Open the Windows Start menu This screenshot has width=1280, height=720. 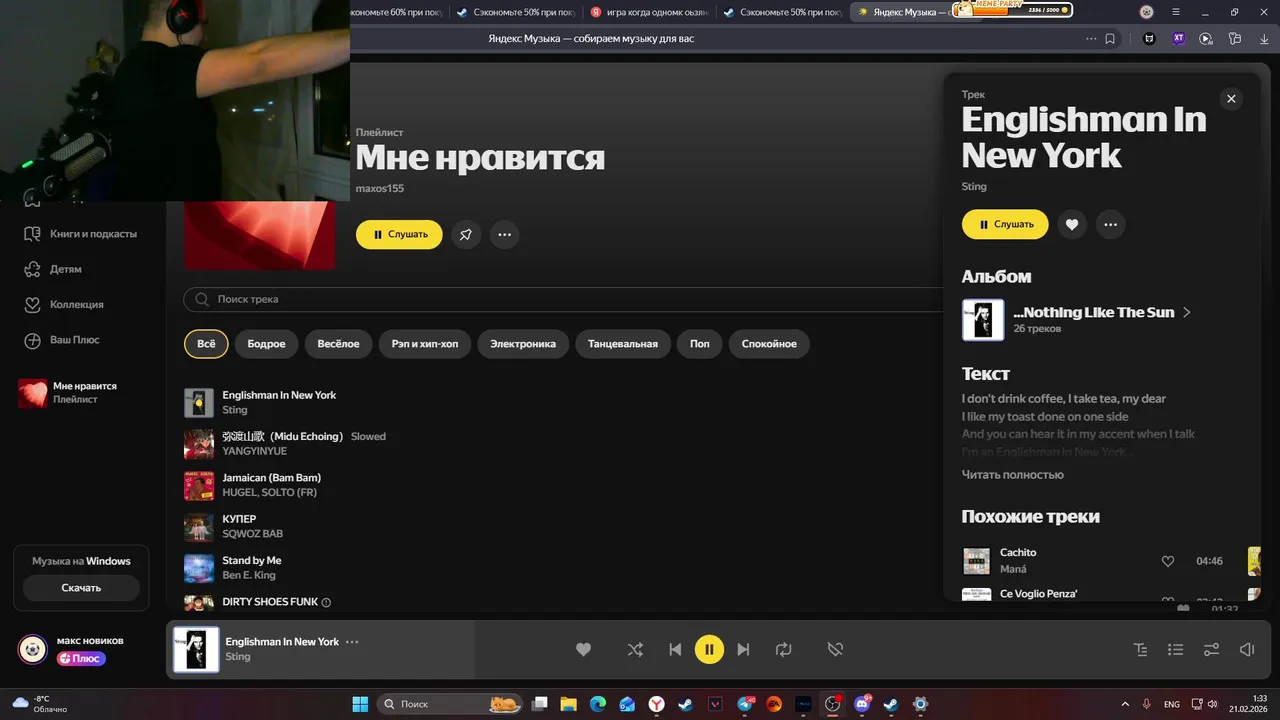360,704
